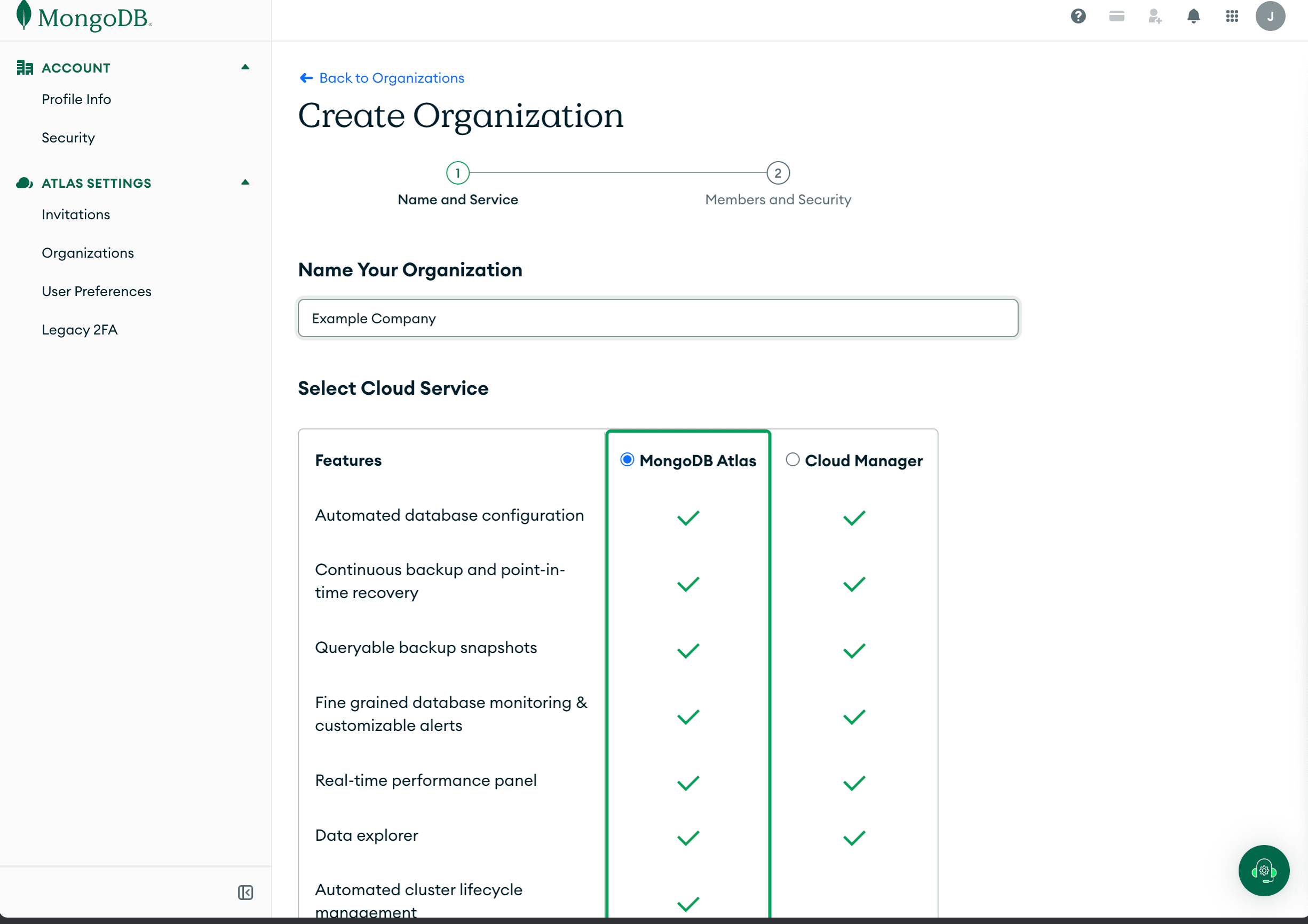Go to Invitations
This screenshot has height=924, width=1308.
point(76,215)
